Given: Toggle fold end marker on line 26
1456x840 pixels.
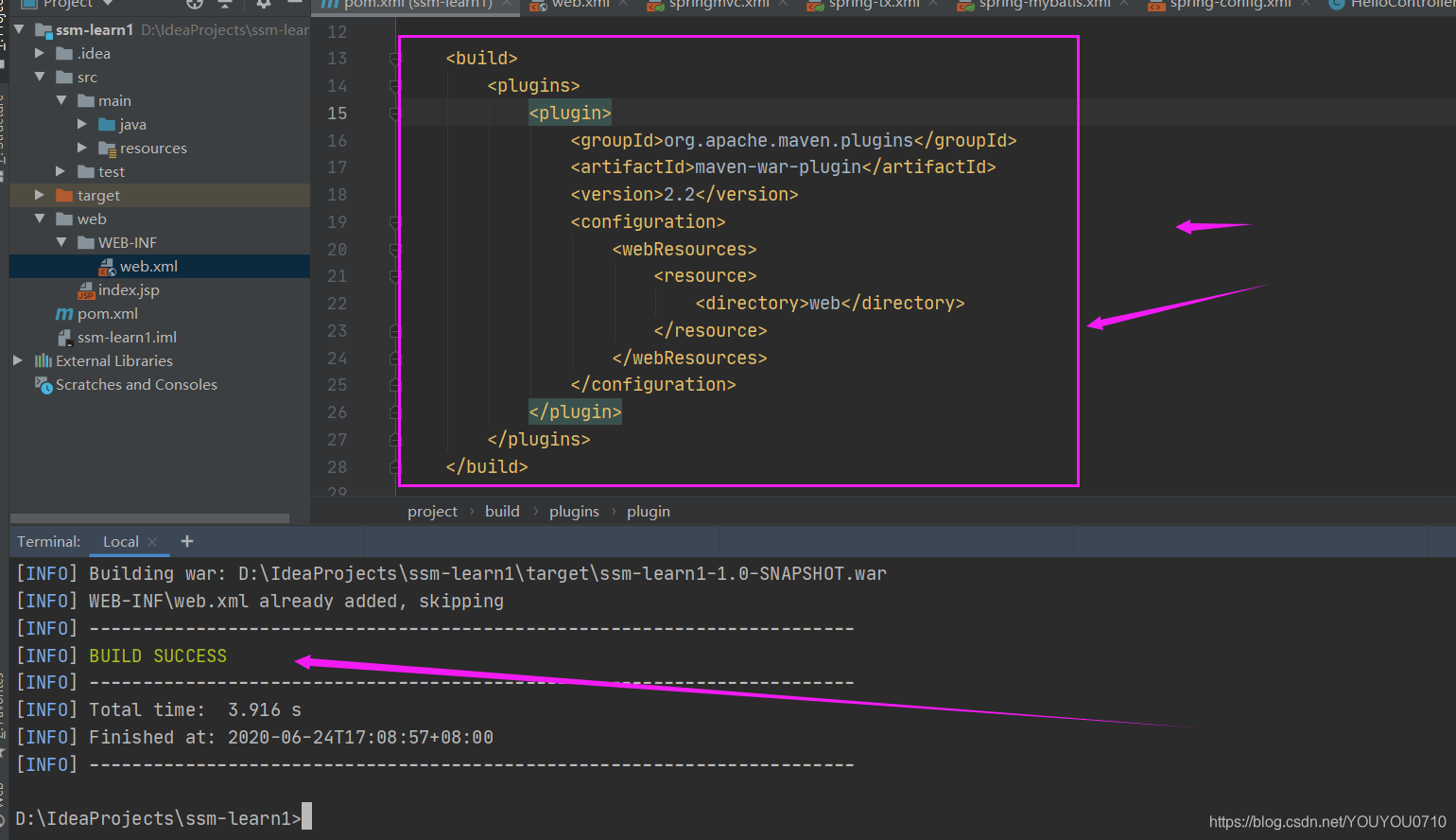Looking at the screenshot, I should pos(395,412).
